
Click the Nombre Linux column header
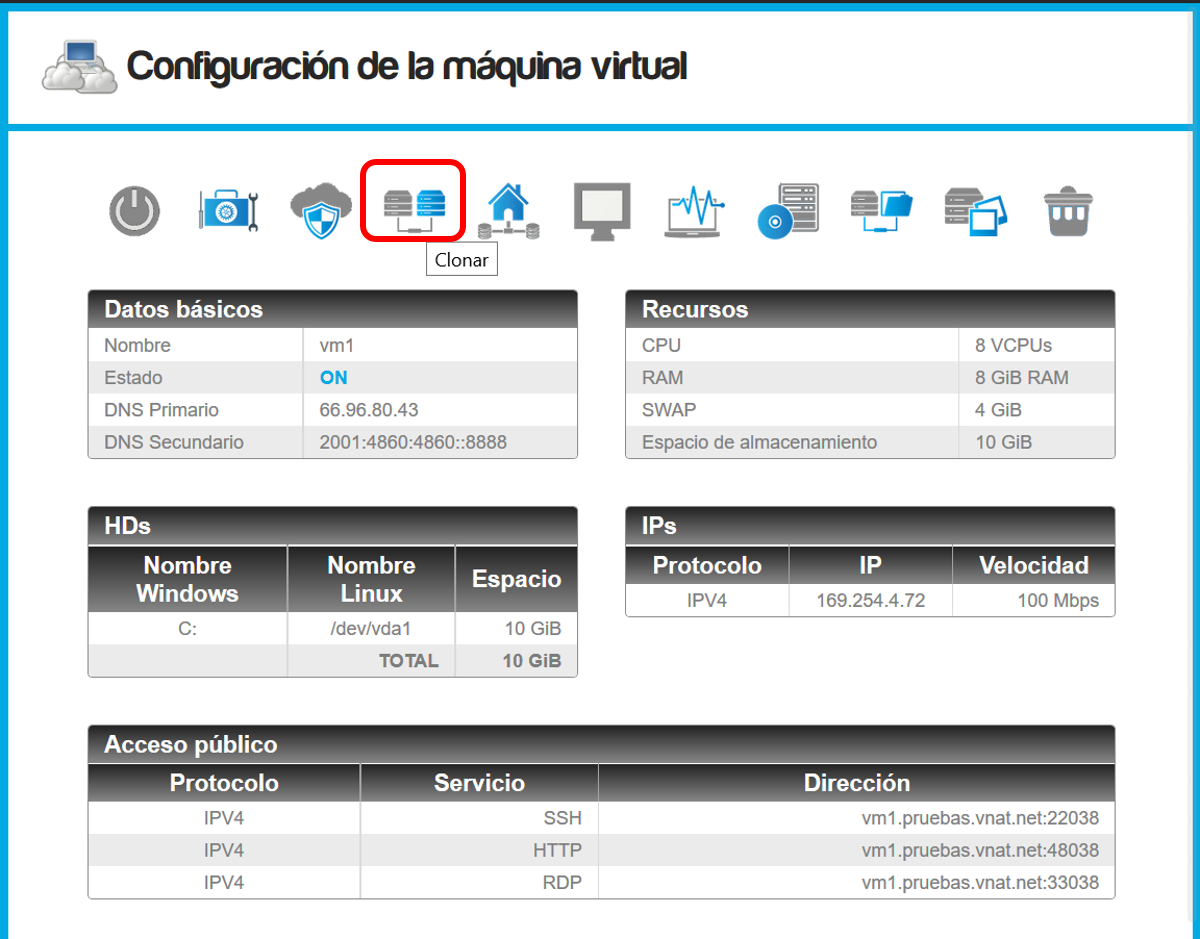coord(371,579)
